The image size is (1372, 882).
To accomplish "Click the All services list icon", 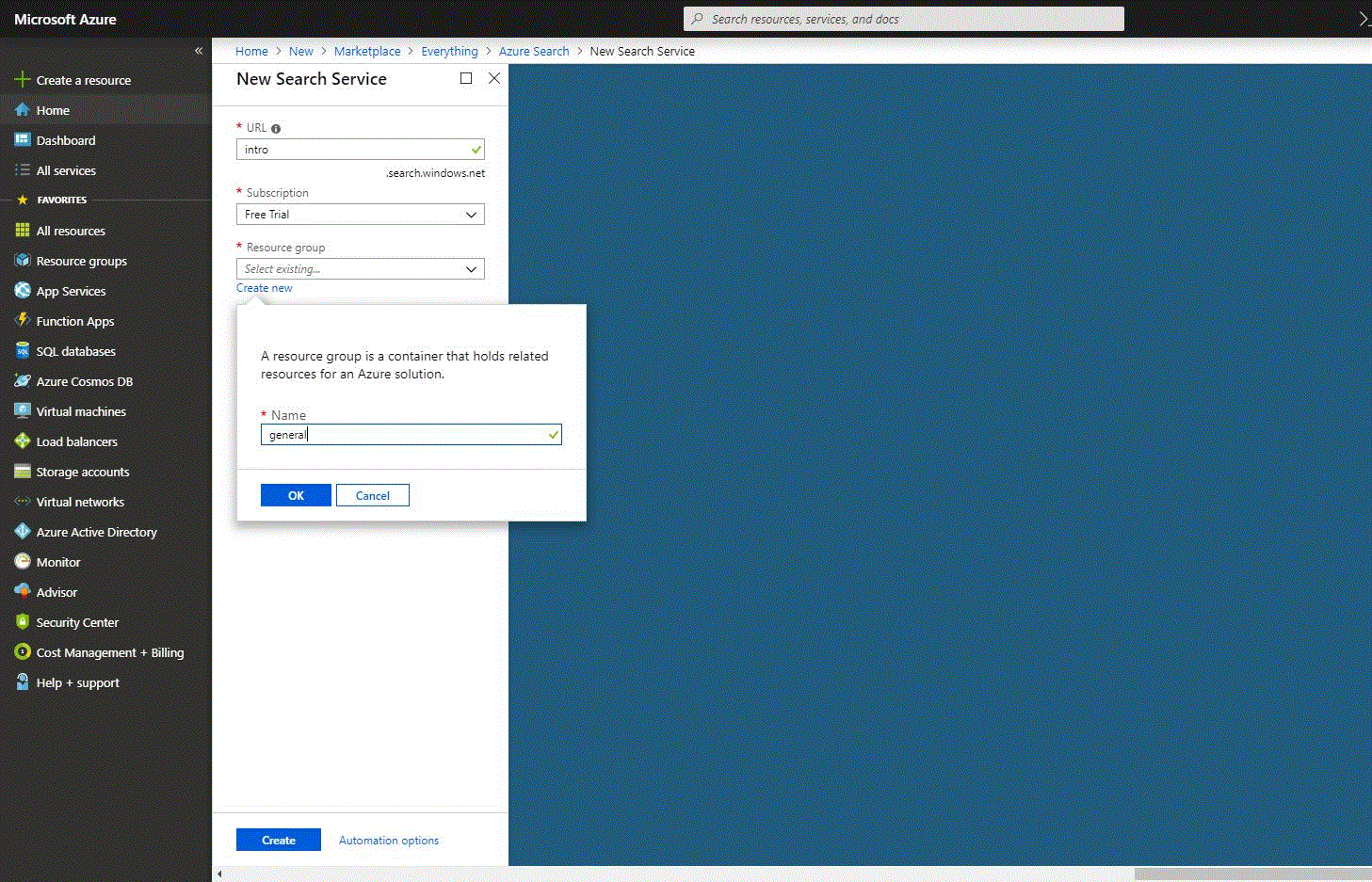I will coord(23,170).
